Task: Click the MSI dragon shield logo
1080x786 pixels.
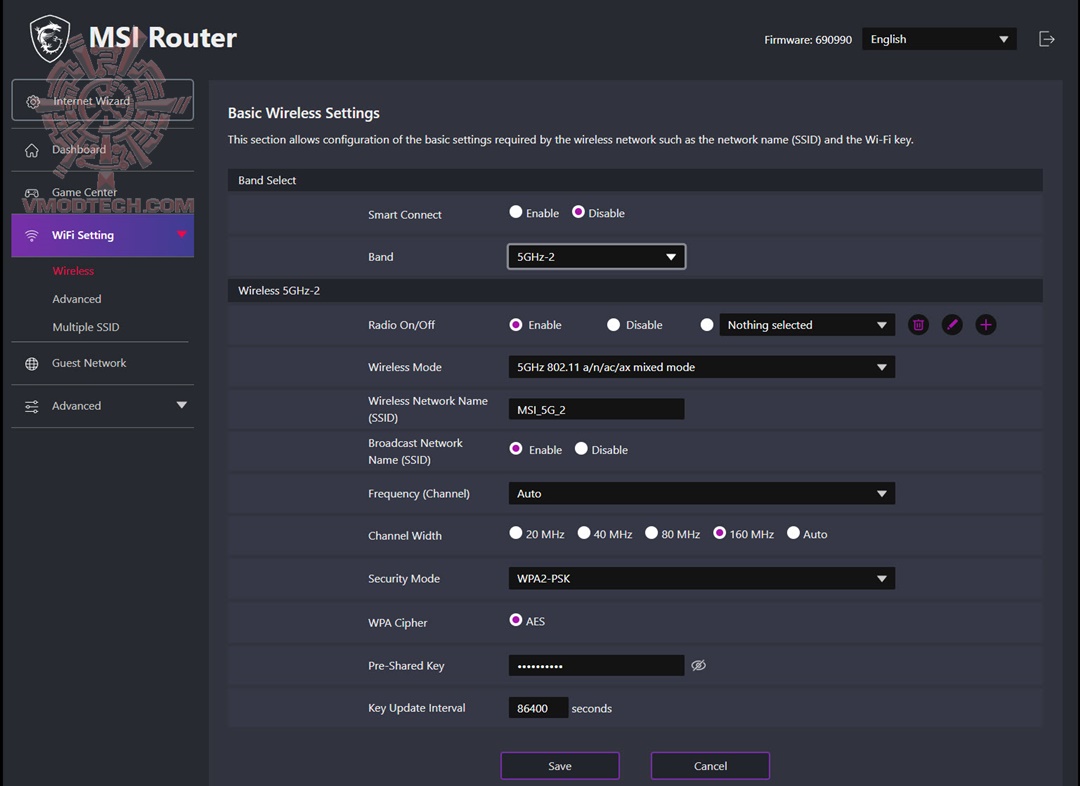Action: click(50, 39)
